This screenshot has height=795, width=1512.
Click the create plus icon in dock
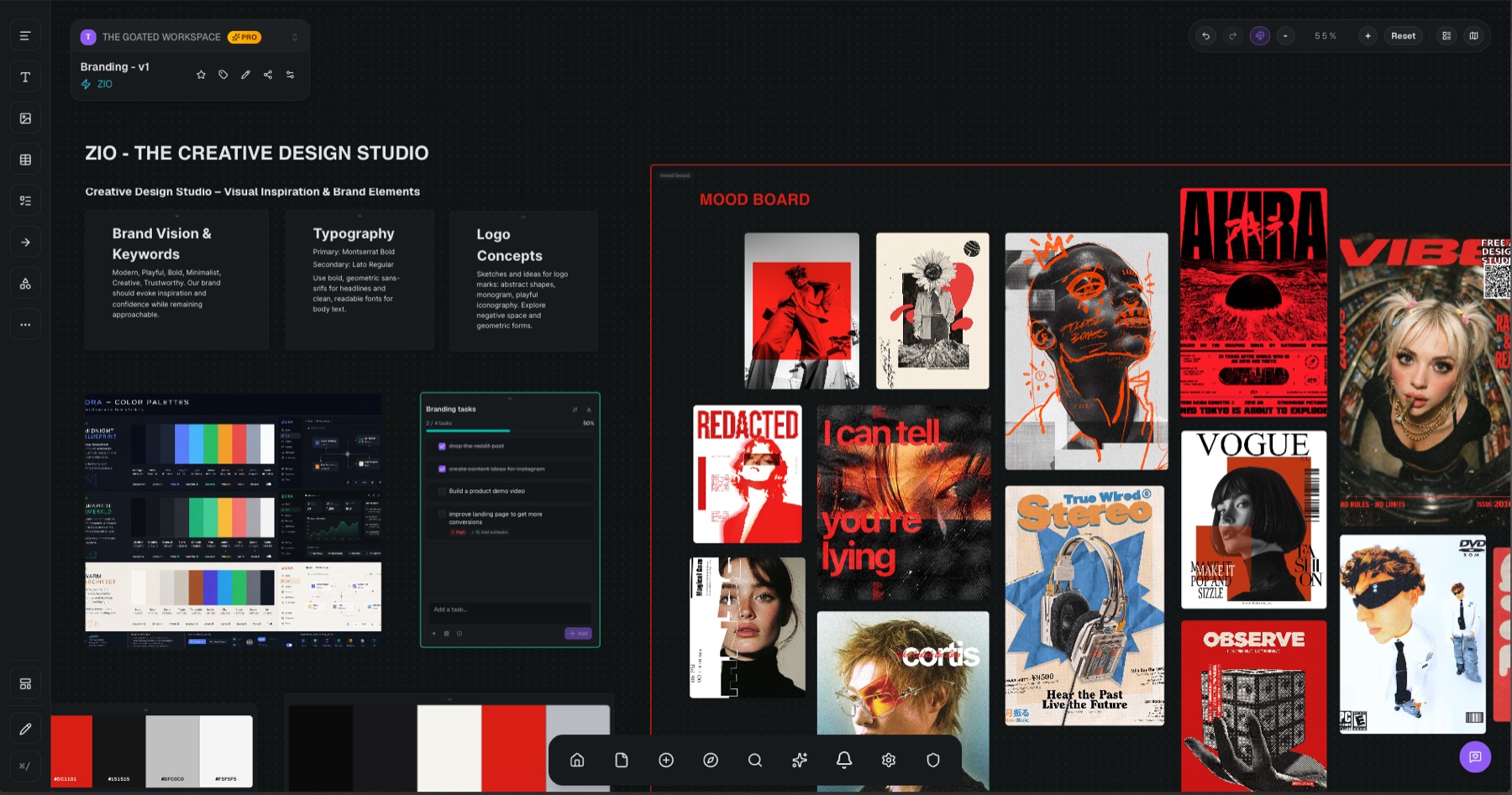666,760
